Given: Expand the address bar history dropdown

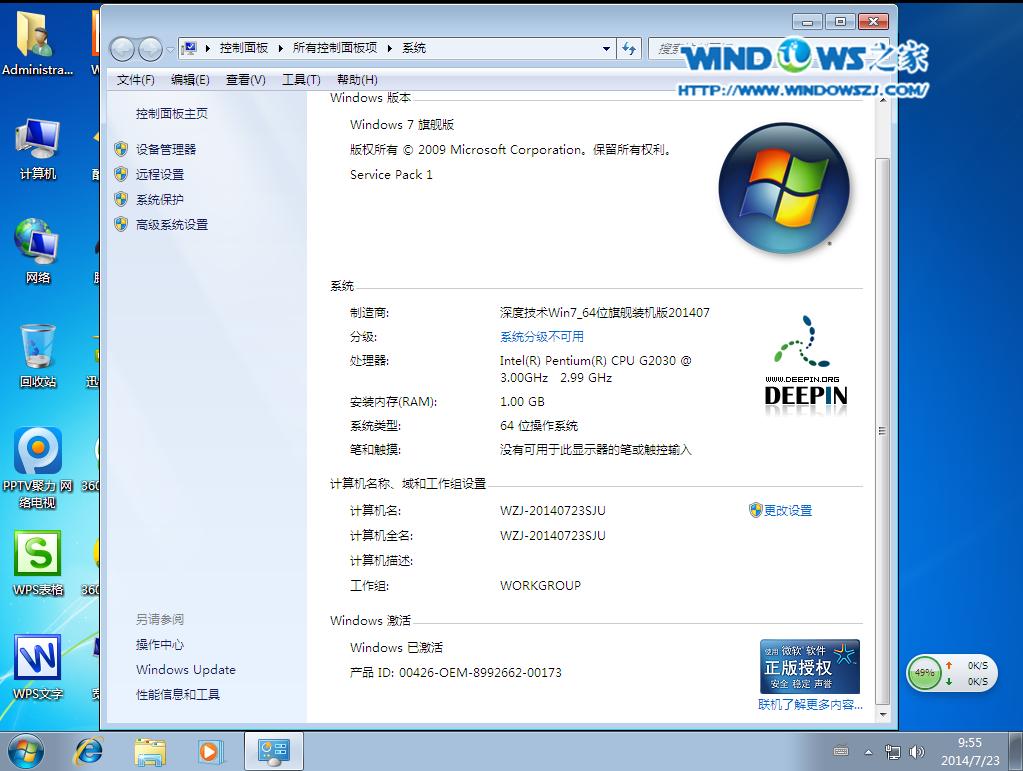Looking at the screenshot, I should (606, 48).
